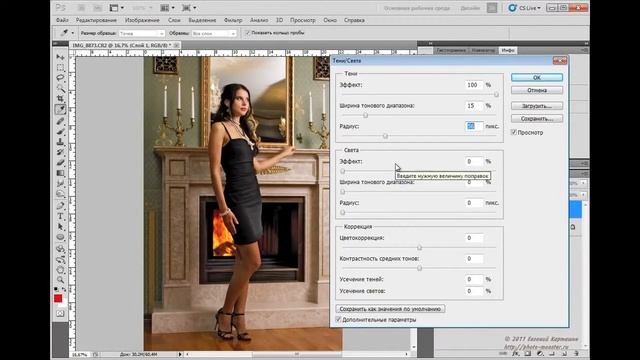The image size is (640, 360).
Task: Open the Файл menu
Action: pos(62,20)
